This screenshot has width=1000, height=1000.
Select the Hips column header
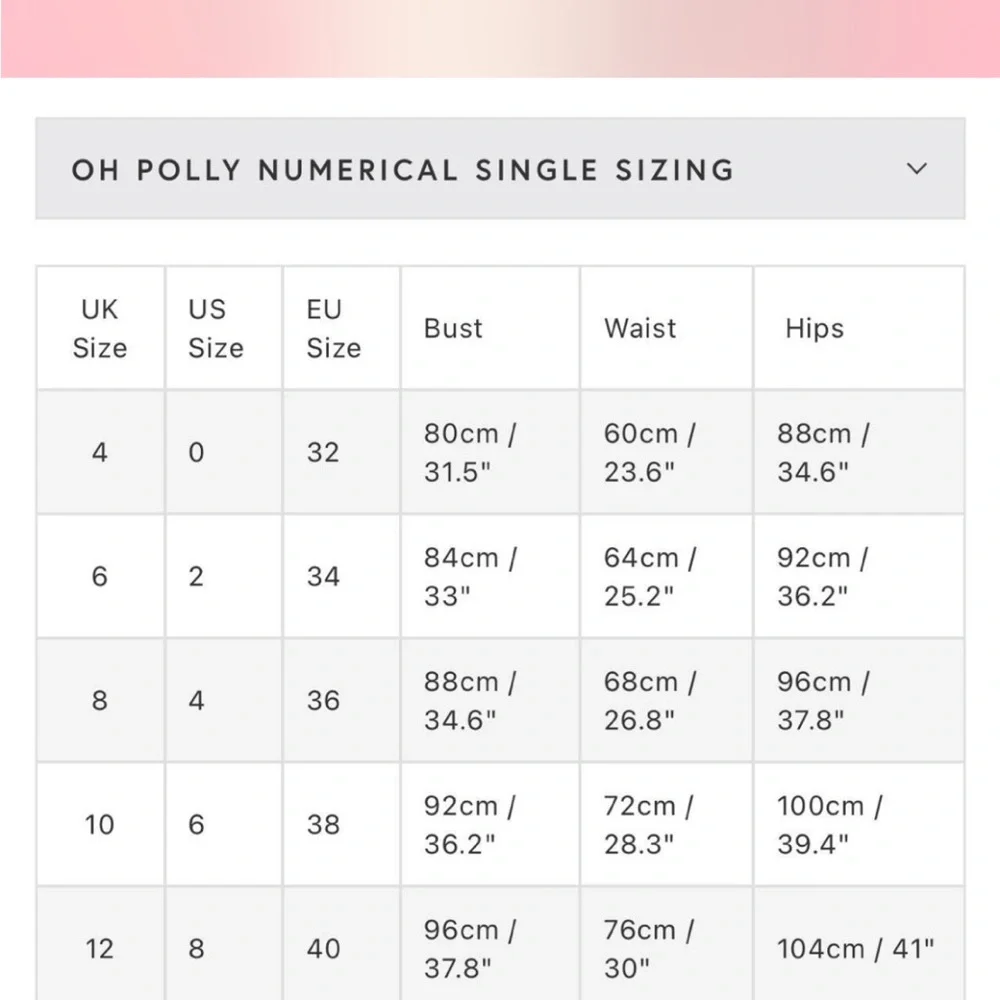pyautogui.click(x=859, y=328)
